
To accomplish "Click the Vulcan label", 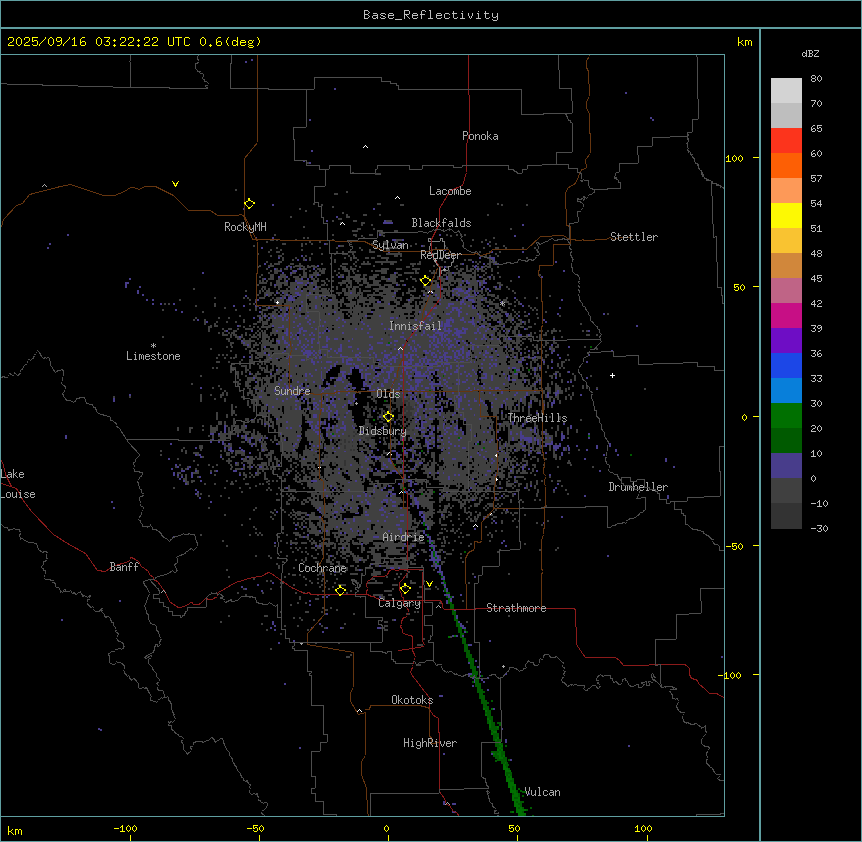I will 542,792.
